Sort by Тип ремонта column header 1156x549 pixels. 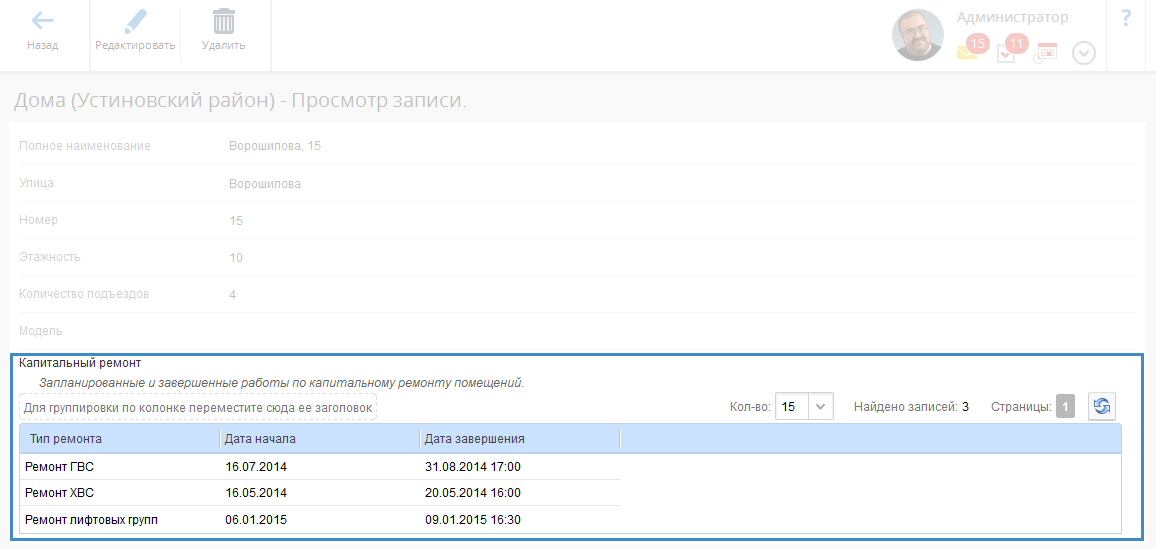[x=120, y=438]
